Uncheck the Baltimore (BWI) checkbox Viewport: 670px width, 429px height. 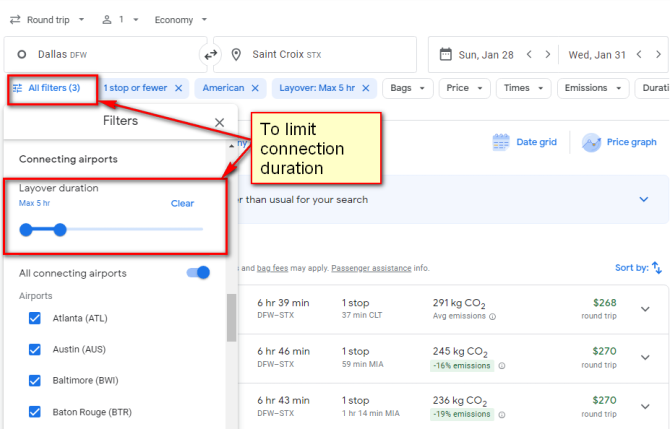[35, 380]
